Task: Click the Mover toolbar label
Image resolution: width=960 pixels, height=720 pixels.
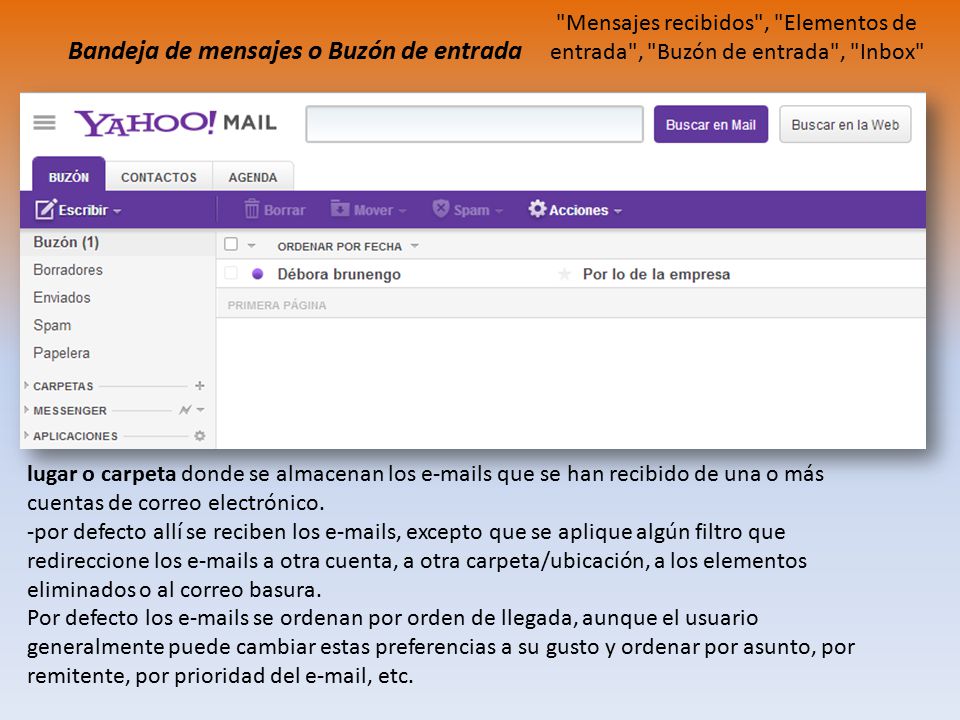Action: tap(373, 210)
